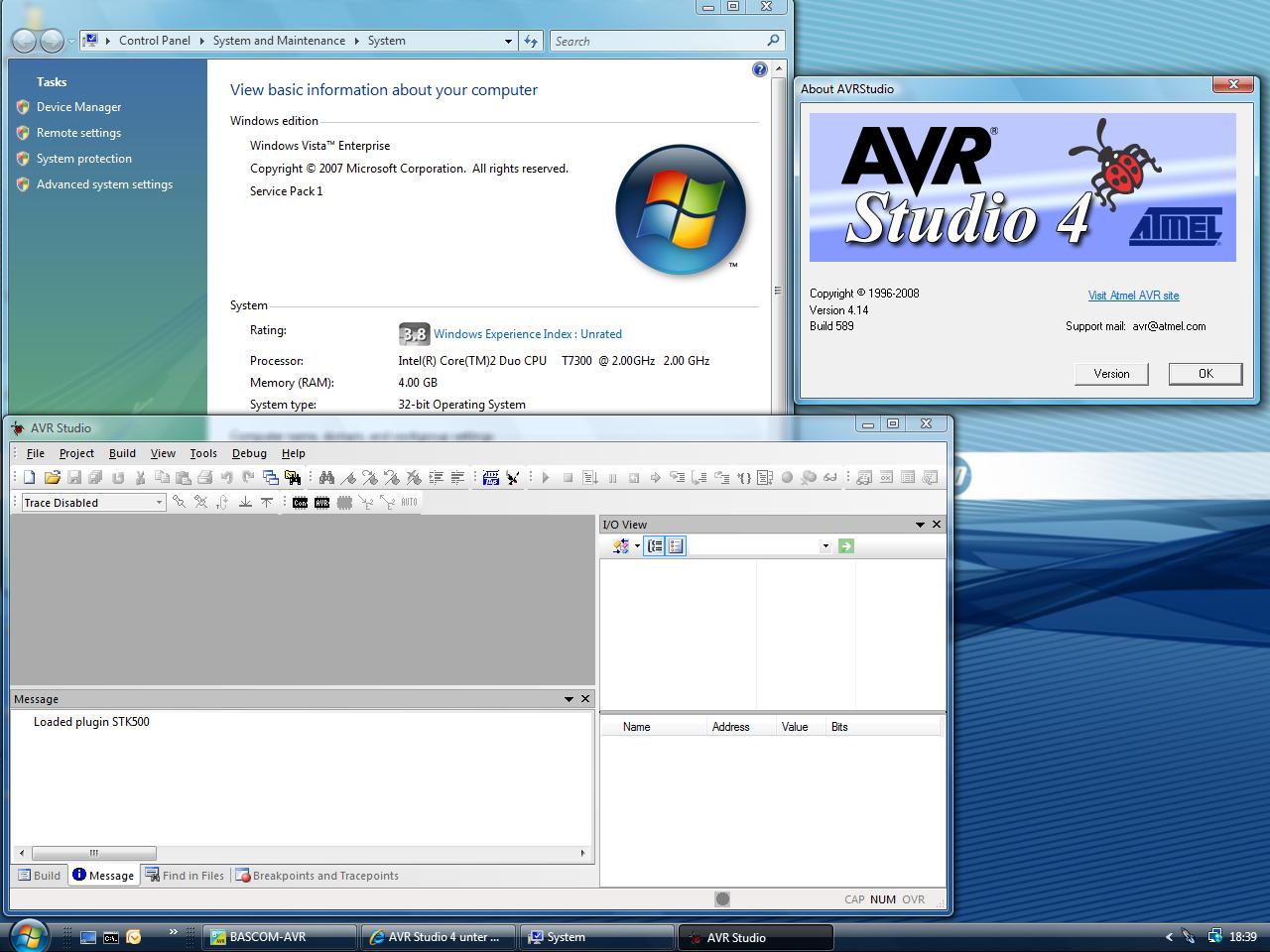1270x952 pixels.
Task: Open the Visit Atmel AVR site link
Action: pos(1133,296)
